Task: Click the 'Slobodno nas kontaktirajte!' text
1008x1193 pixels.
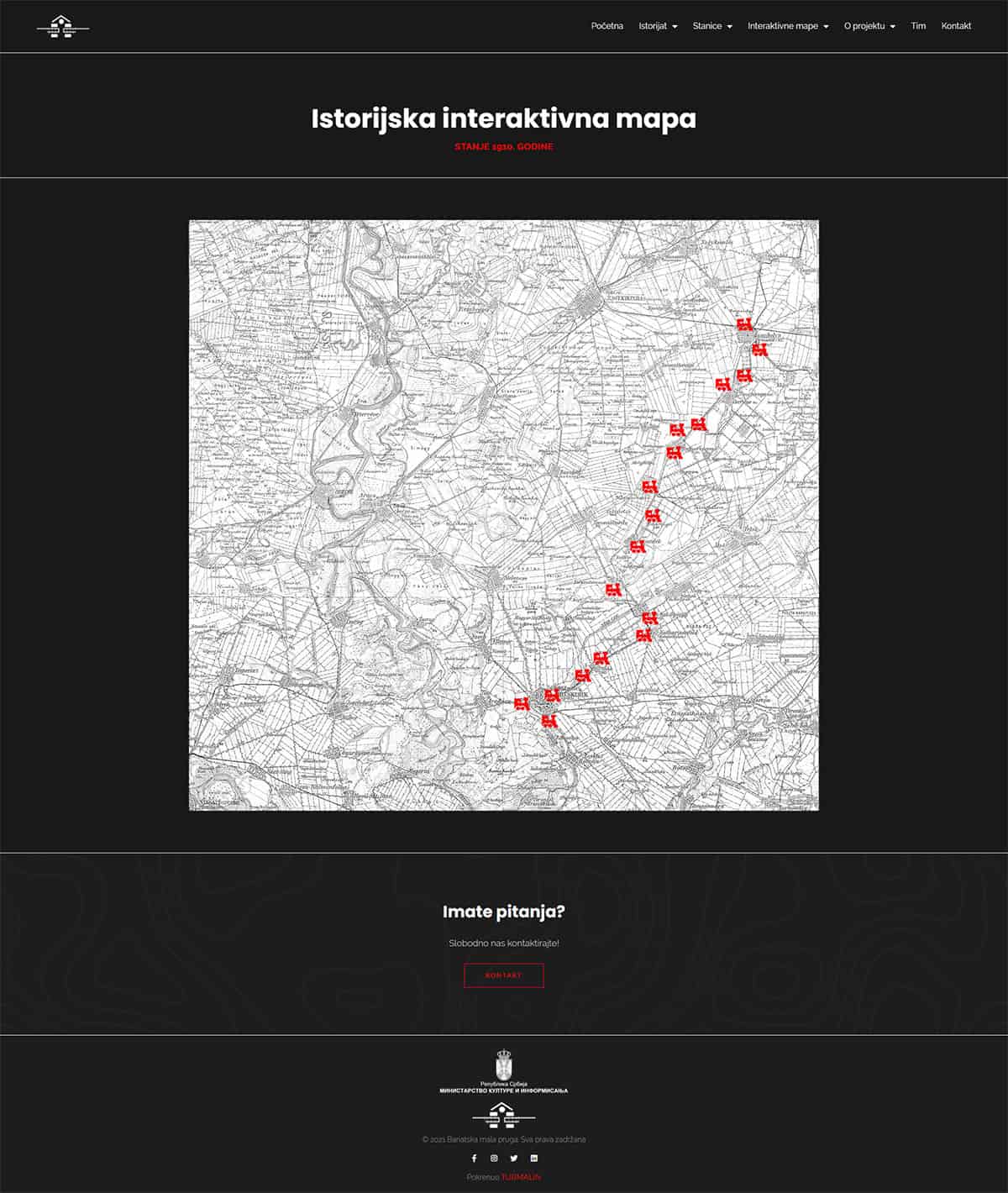Action: 504,943
